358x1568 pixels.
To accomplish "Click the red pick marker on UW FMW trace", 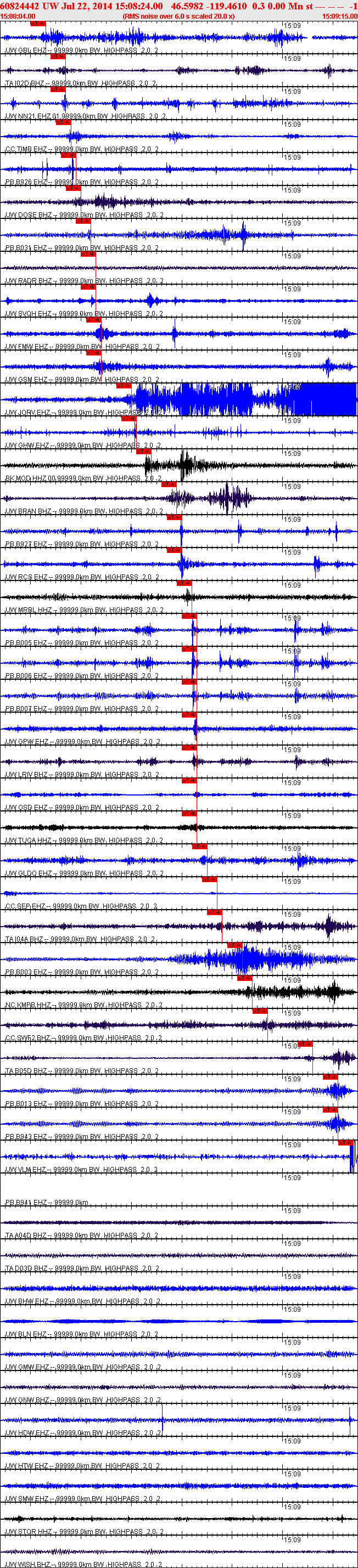I will [93, 319].
